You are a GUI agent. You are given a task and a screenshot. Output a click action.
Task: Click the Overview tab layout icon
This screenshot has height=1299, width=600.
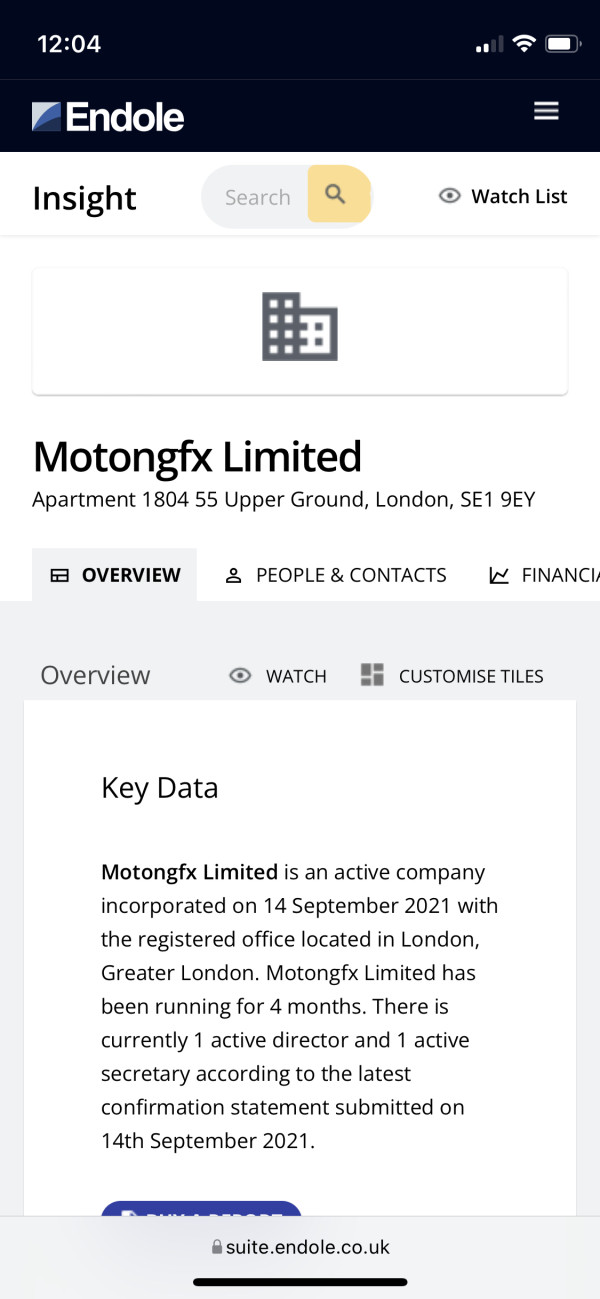[x=60, y=575]
